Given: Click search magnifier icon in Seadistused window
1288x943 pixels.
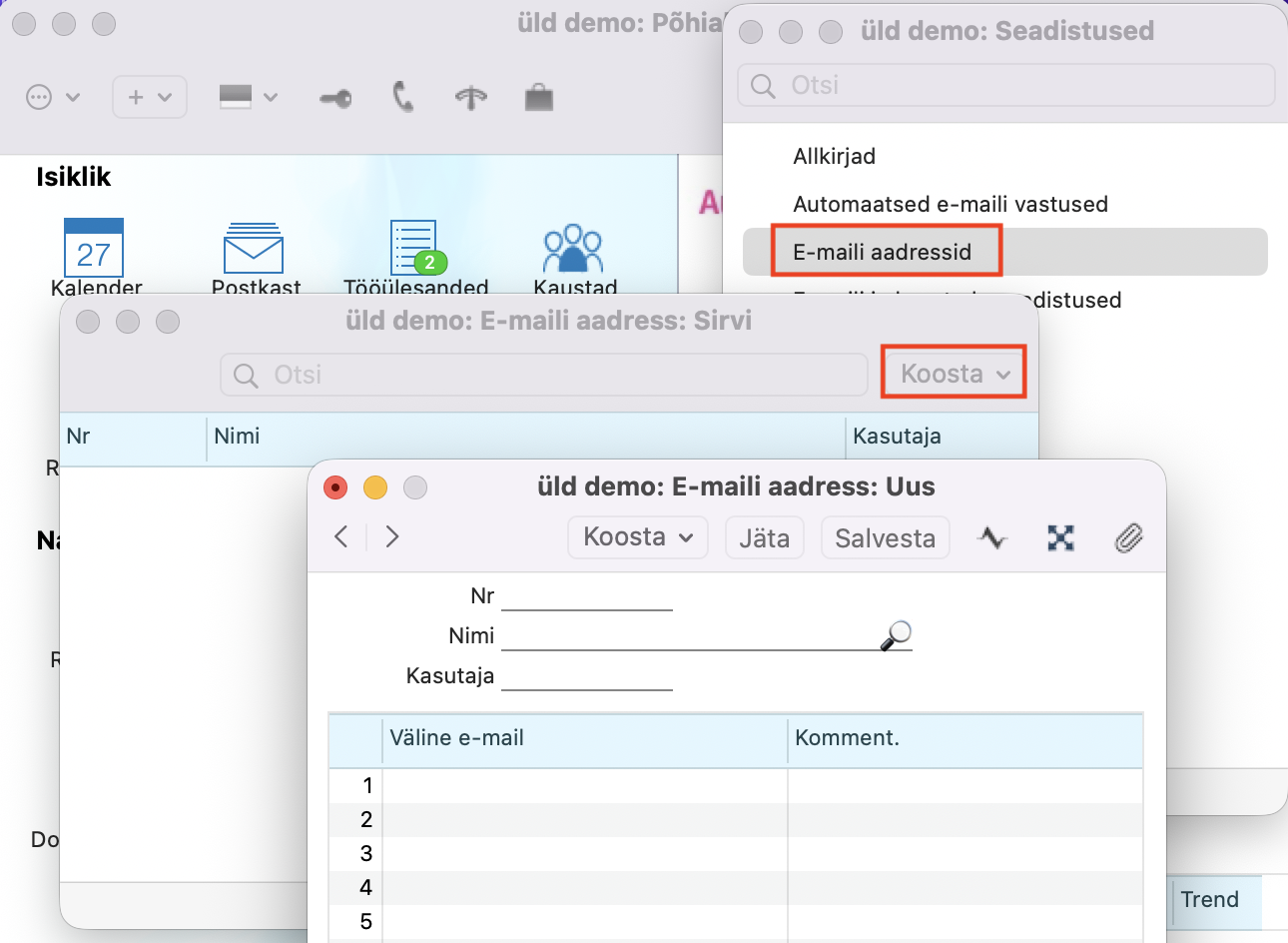Looking at the screenshot, I should coord(763,86).
